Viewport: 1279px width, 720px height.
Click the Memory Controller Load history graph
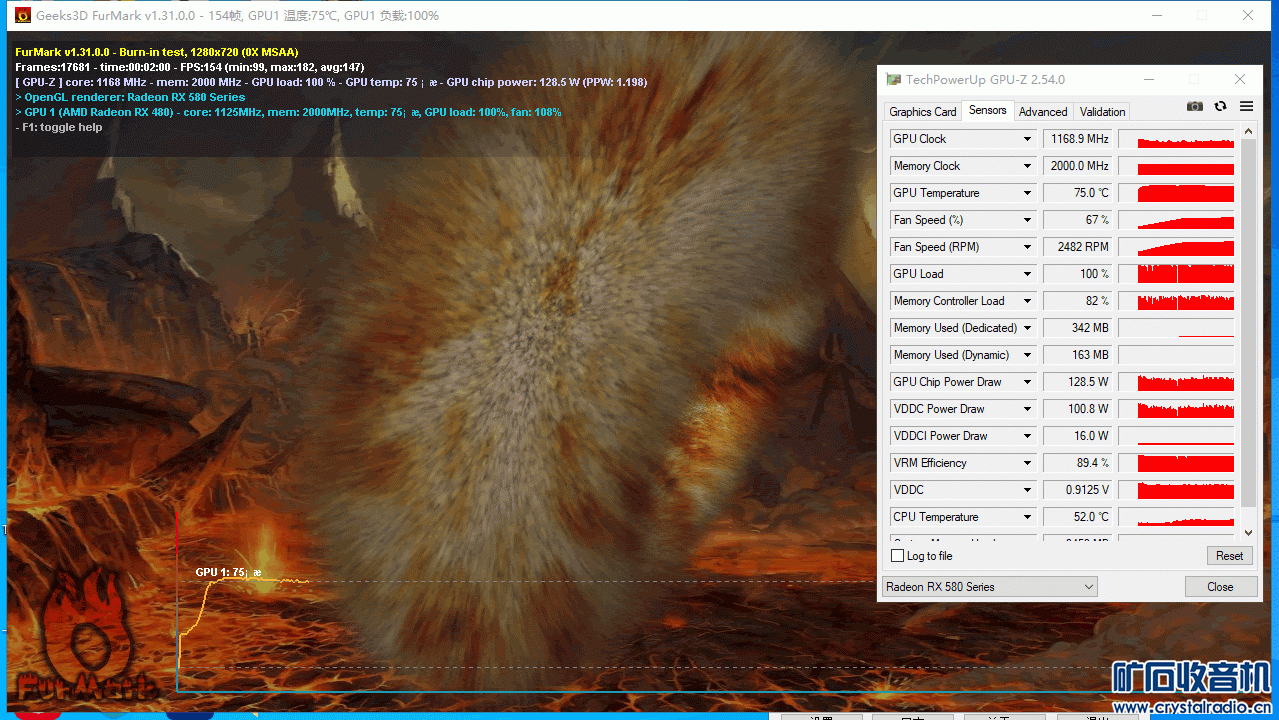(1176, 301)
